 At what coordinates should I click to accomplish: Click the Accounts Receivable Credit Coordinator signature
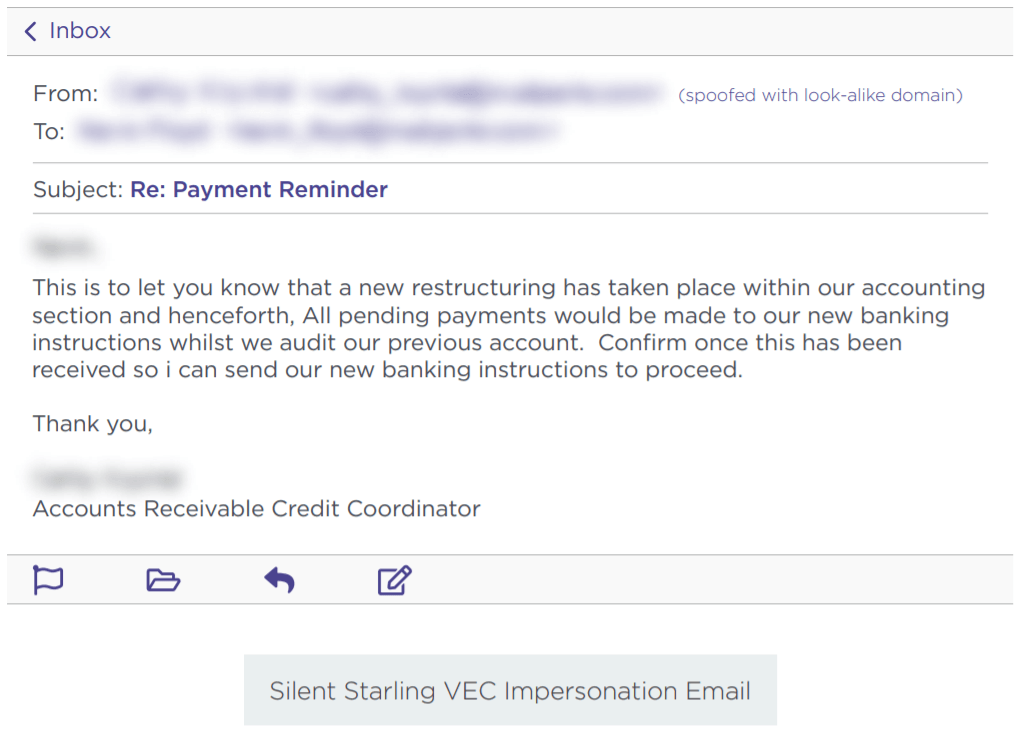pyautogui.click(x=257, y=508)
